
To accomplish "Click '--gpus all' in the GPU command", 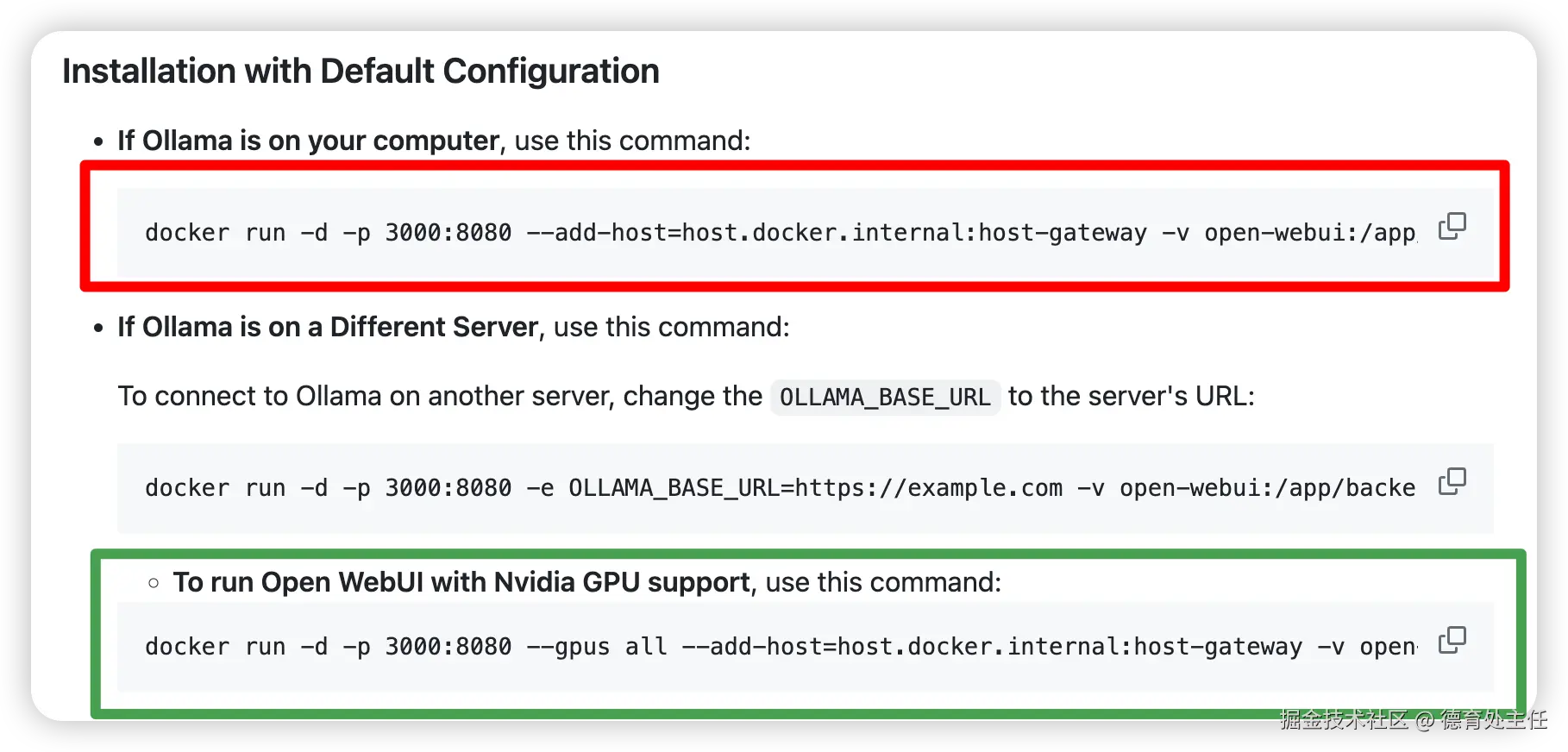I will pyautogui.click(x=597, y=647).
